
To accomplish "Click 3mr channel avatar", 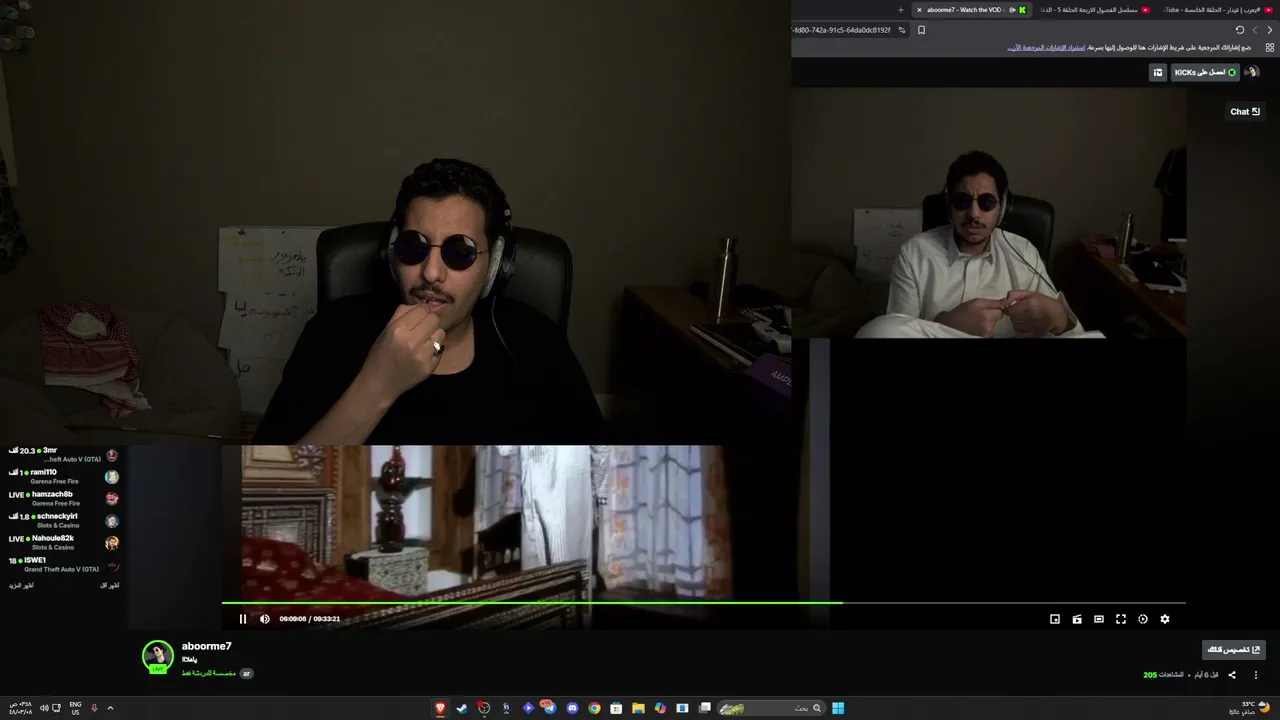I will point(112,455).
